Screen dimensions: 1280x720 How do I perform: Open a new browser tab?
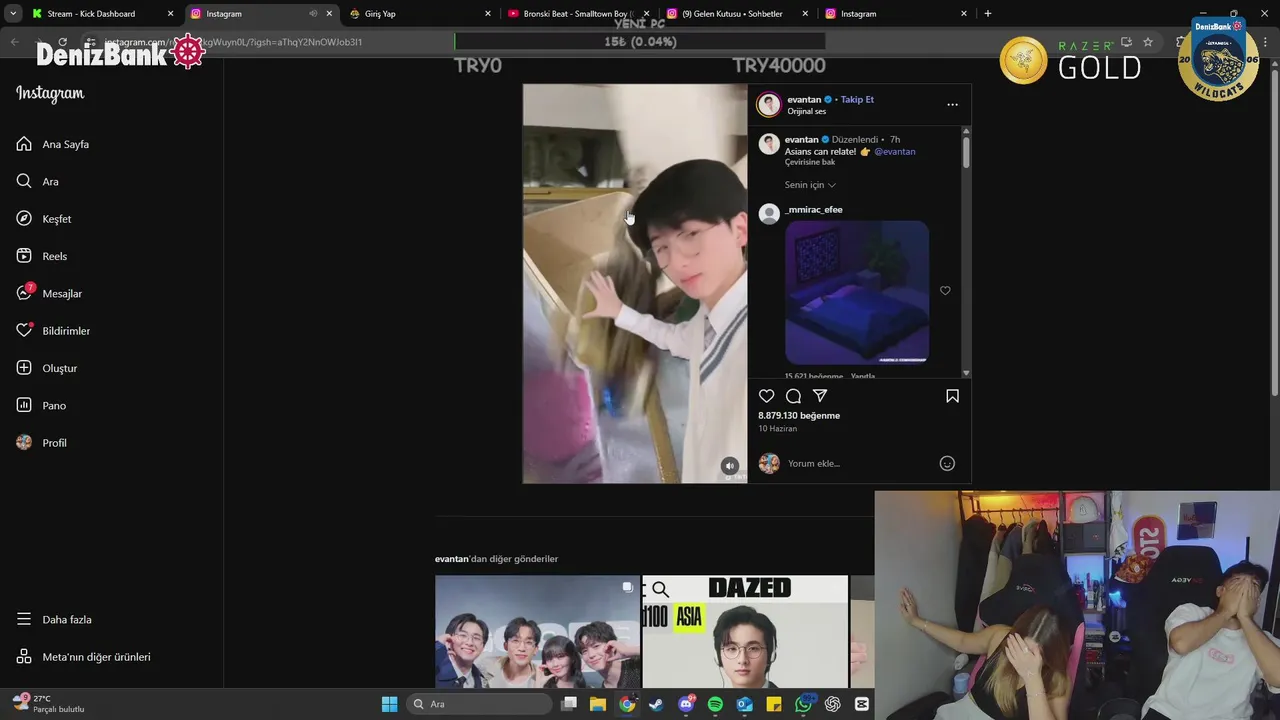988,14
